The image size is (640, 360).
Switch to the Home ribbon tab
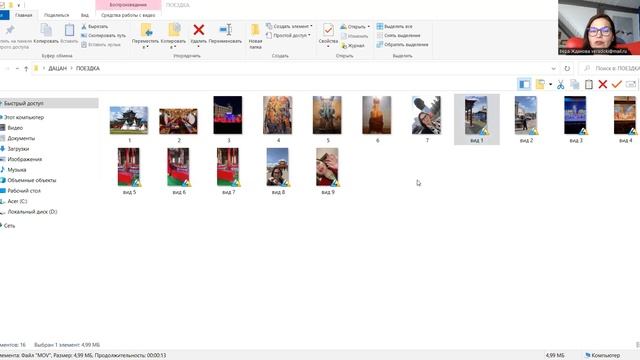click(24, 15)
